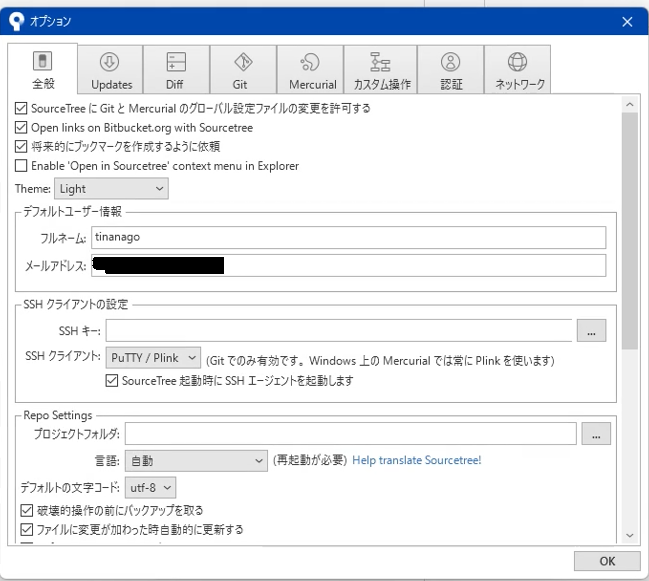
Task: Click the SSH キー path field
Action: coord(339,331)
